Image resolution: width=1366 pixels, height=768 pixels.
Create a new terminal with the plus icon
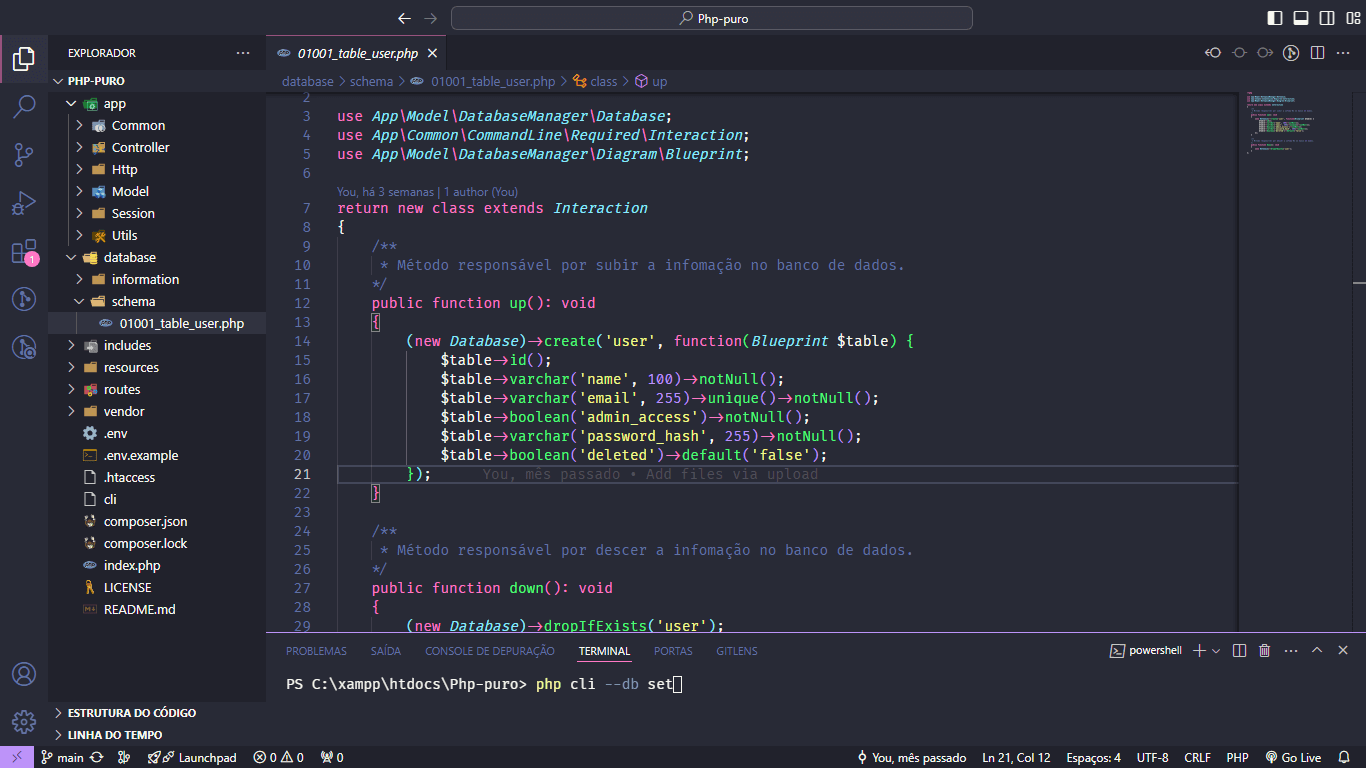pos(1197,649)
